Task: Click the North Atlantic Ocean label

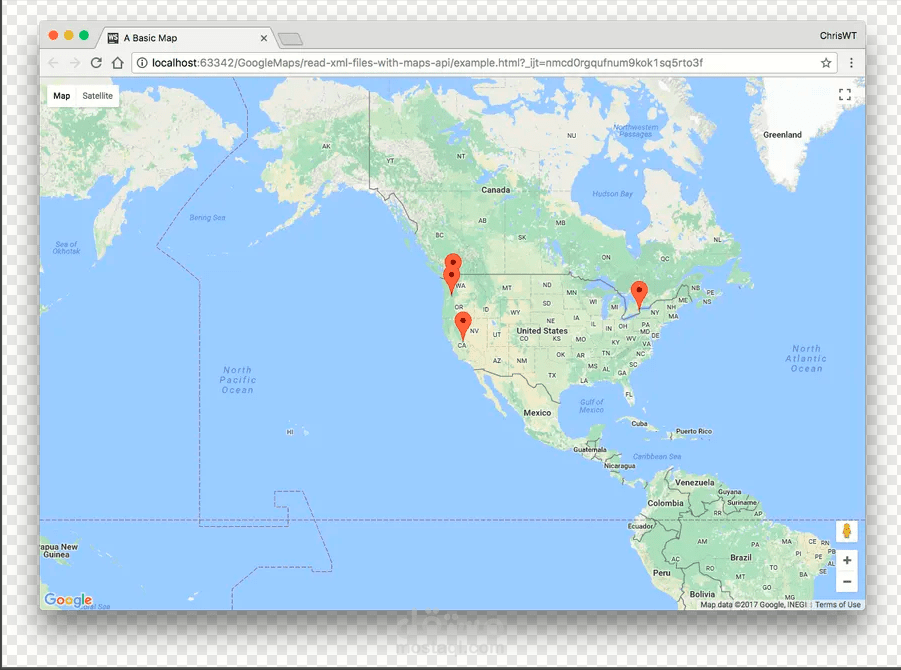Action: tap(806, 359)
